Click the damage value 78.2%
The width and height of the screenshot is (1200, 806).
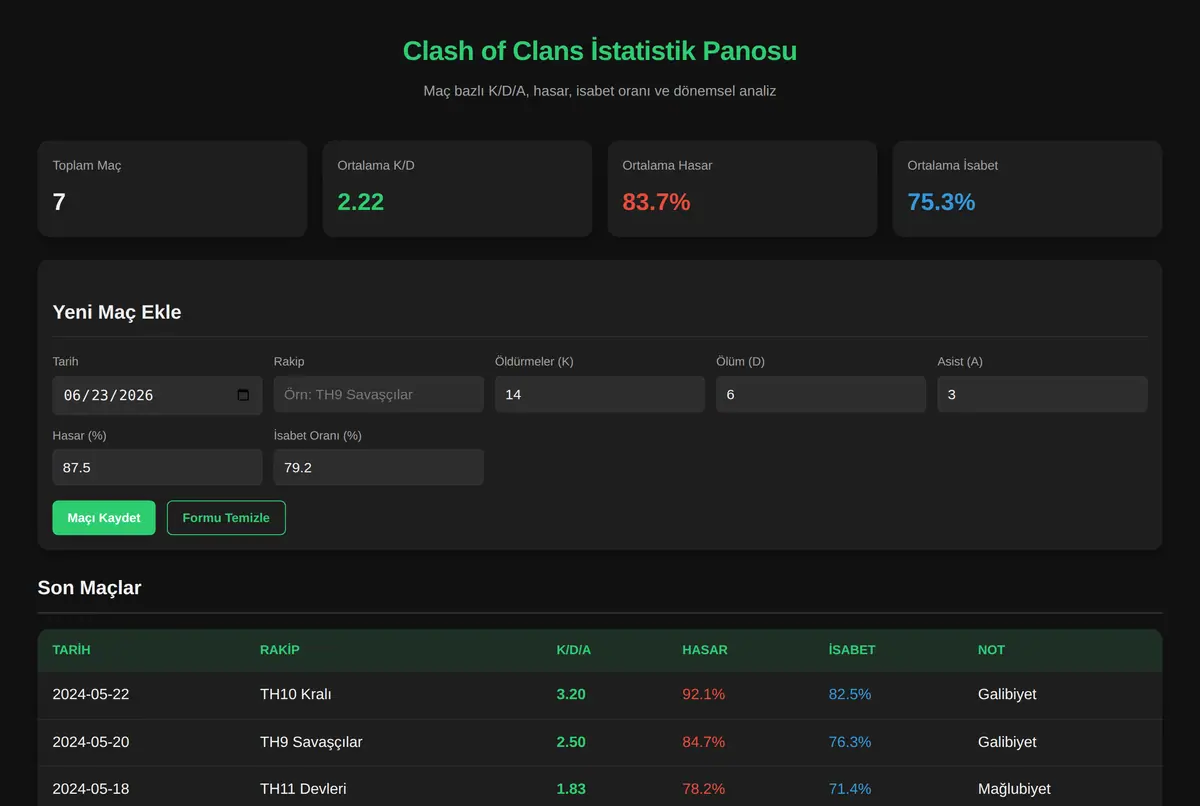point(704,789)
